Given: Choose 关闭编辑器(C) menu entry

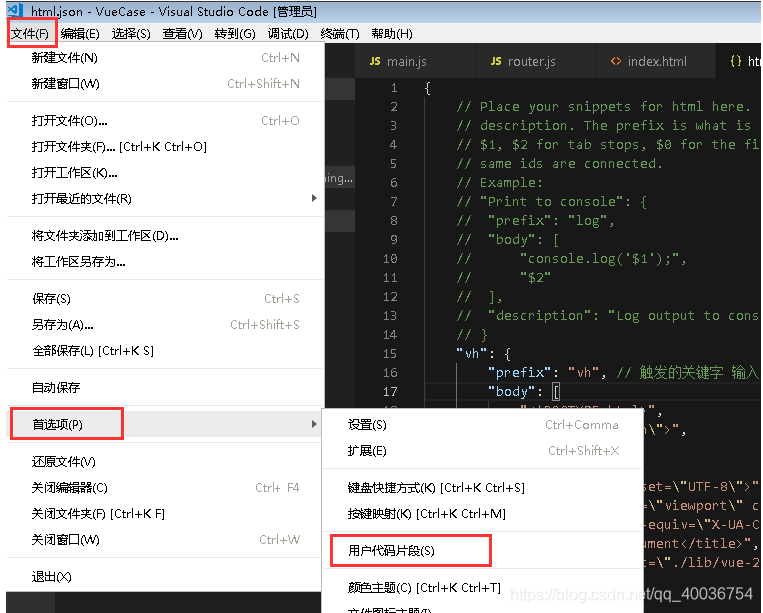Looking at the screenshot, I should [165, 487].
